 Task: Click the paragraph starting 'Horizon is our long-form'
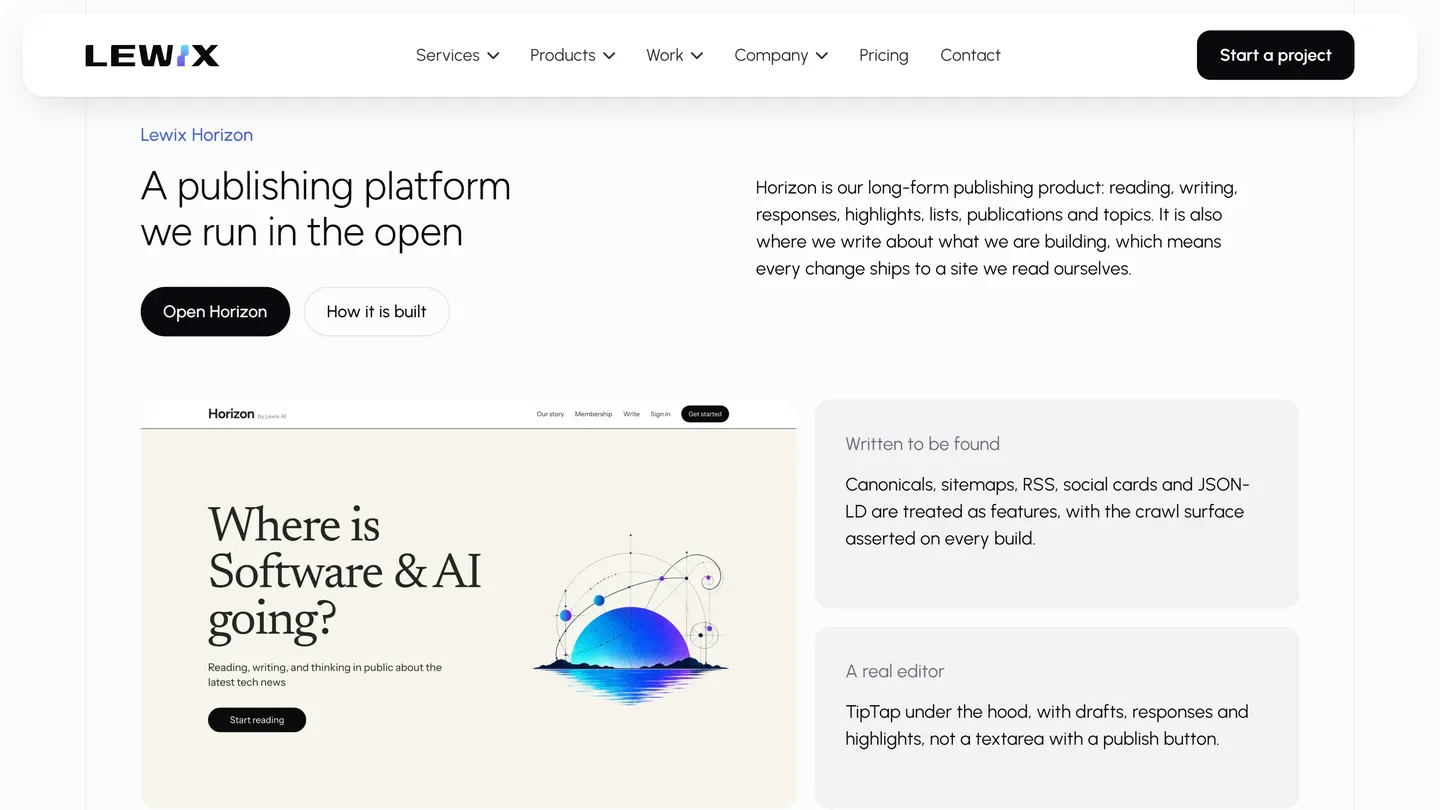[997, 228]
